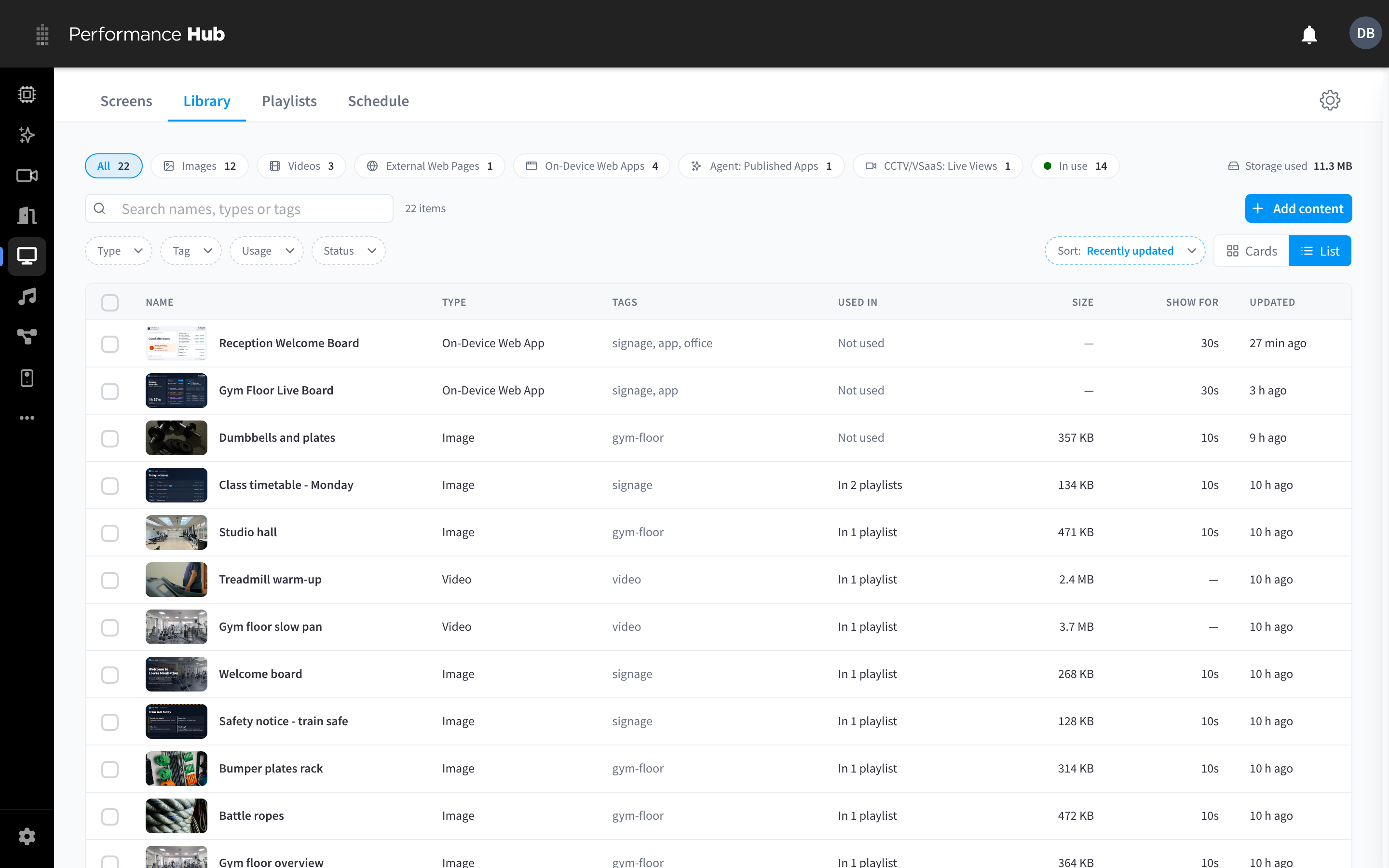Open the Sort: Recently updated dropdown
The width and height of the screenshot is (1389, 868).
tap(1125, 251)
